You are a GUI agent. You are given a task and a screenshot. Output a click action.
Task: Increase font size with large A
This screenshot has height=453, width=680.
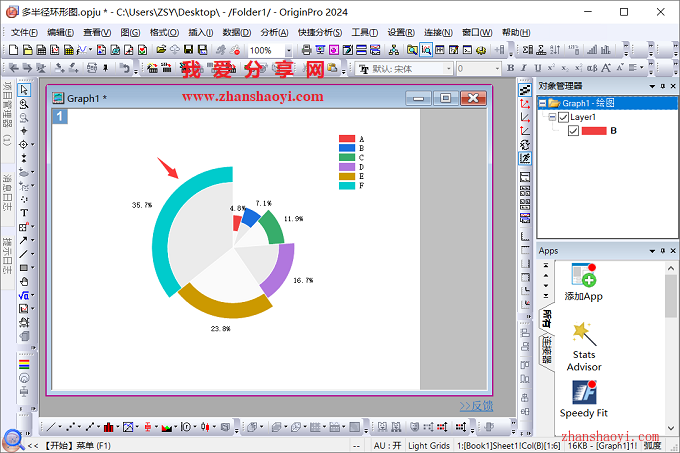[x=605, y=68]
